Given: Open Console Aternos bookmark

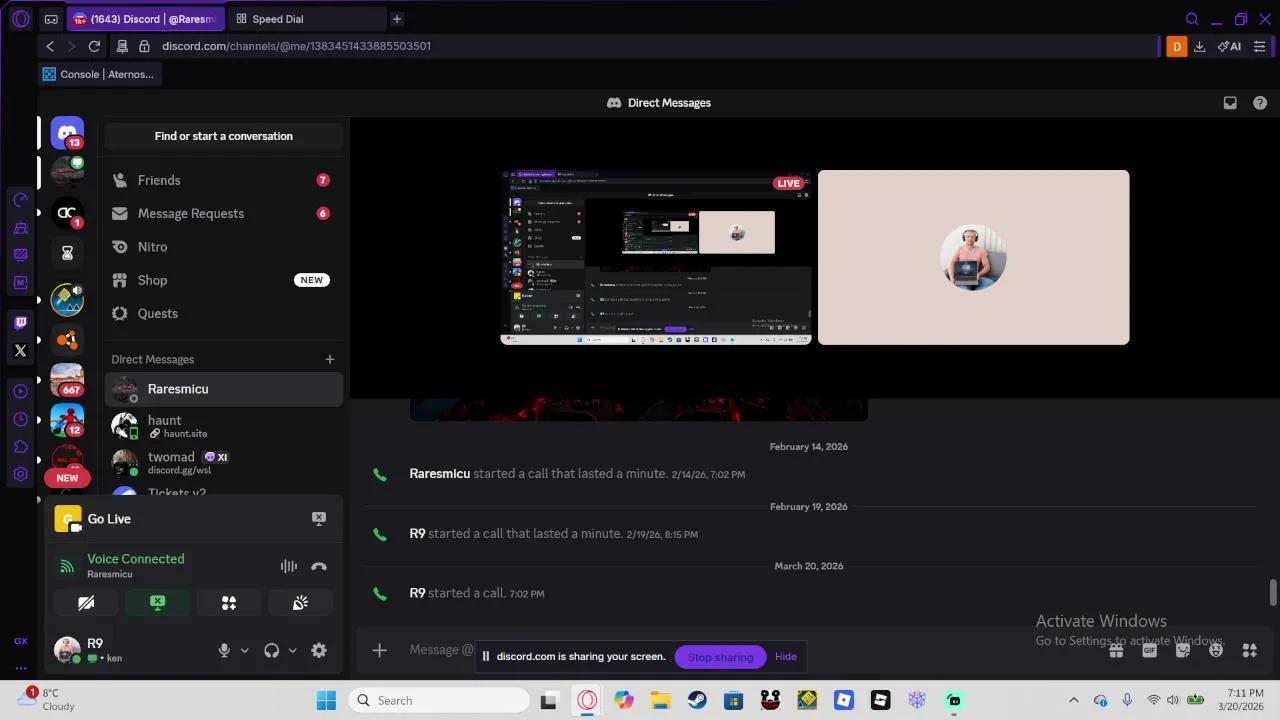Looking at the screenshot, I should point(98,74).
